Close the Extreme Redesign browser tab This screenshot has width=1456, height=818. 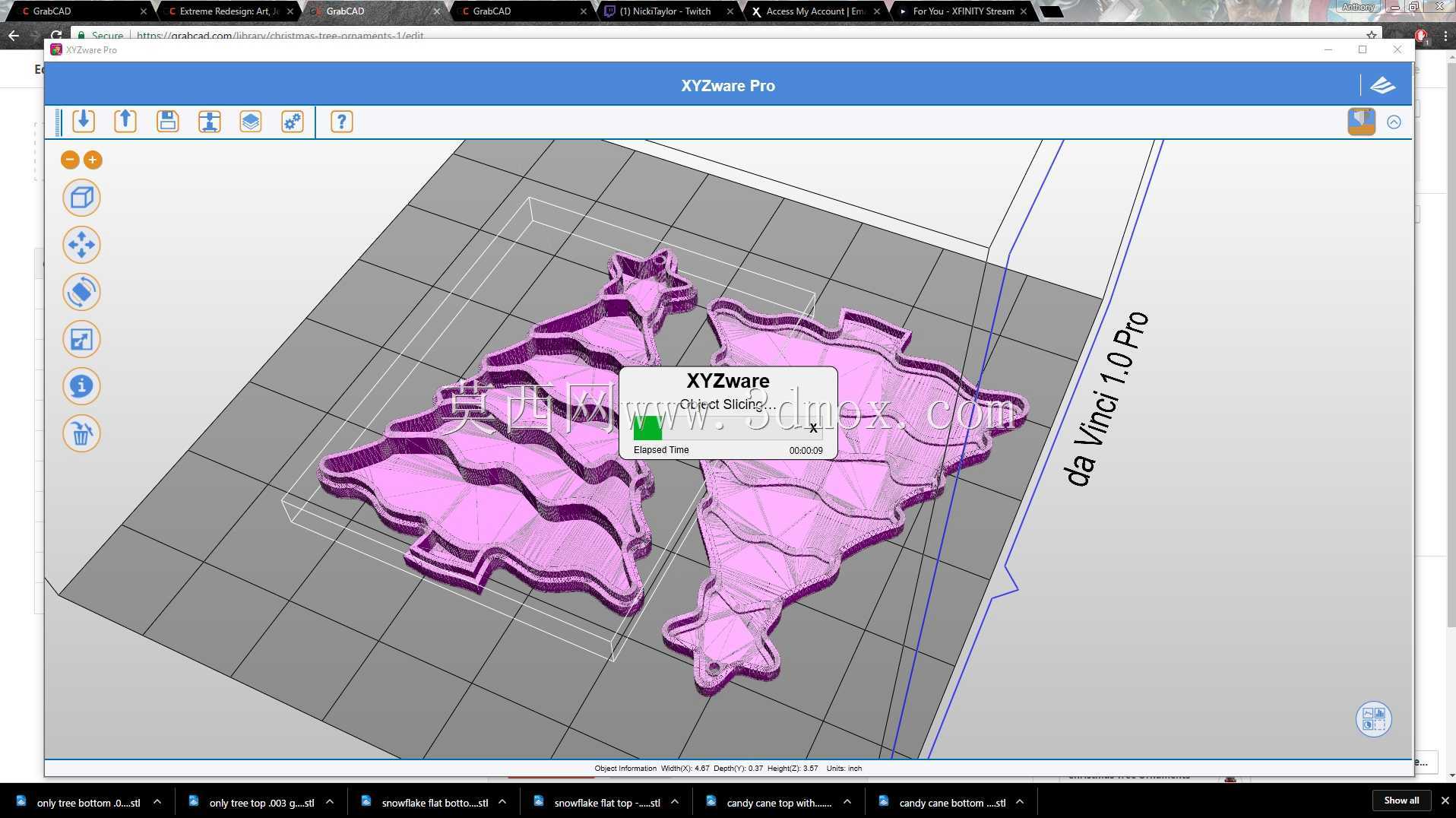coord(290,11)
